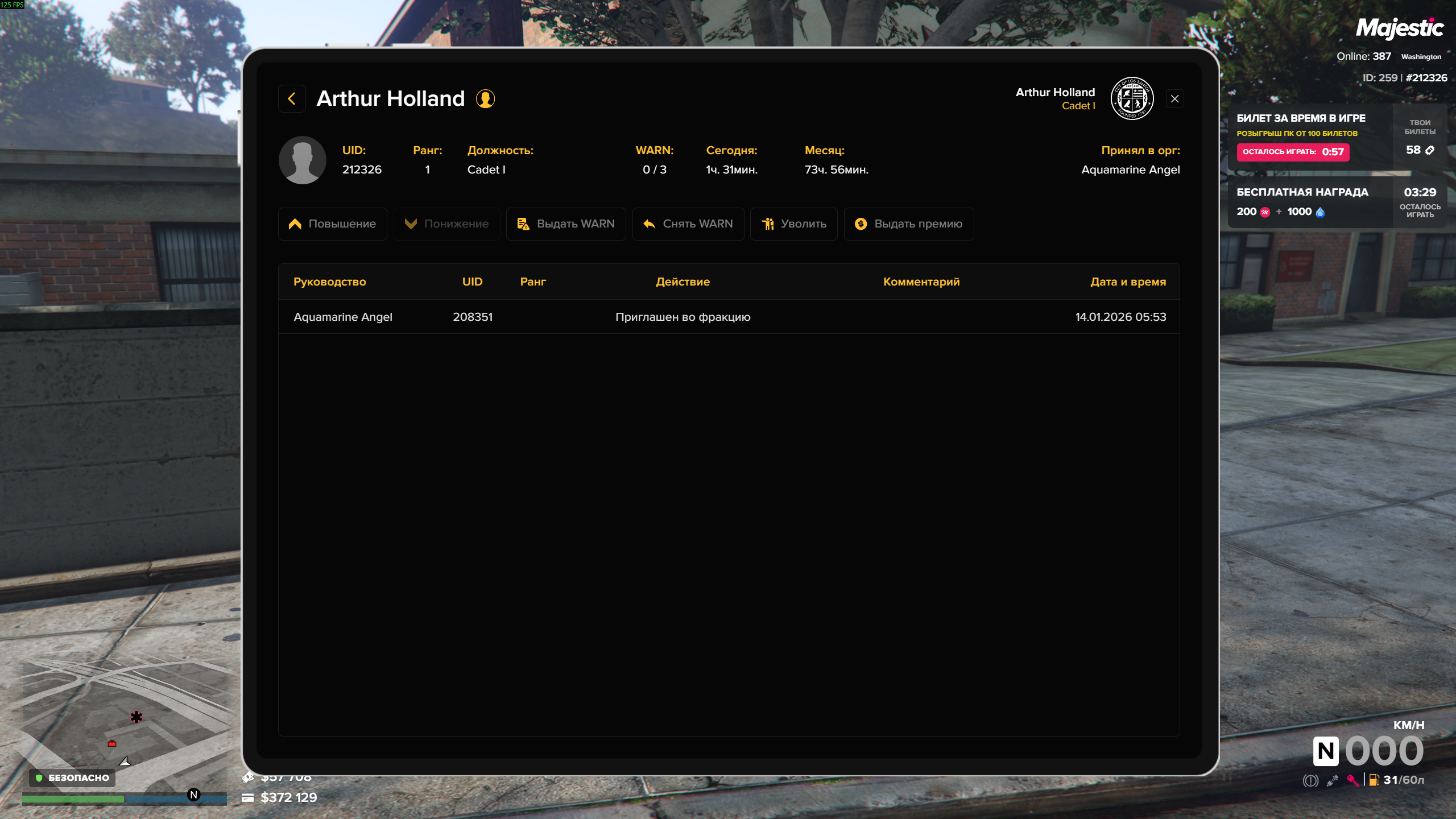Click the back arrow button
Viewport: 1456px width, 819px height.
point(292,99)
